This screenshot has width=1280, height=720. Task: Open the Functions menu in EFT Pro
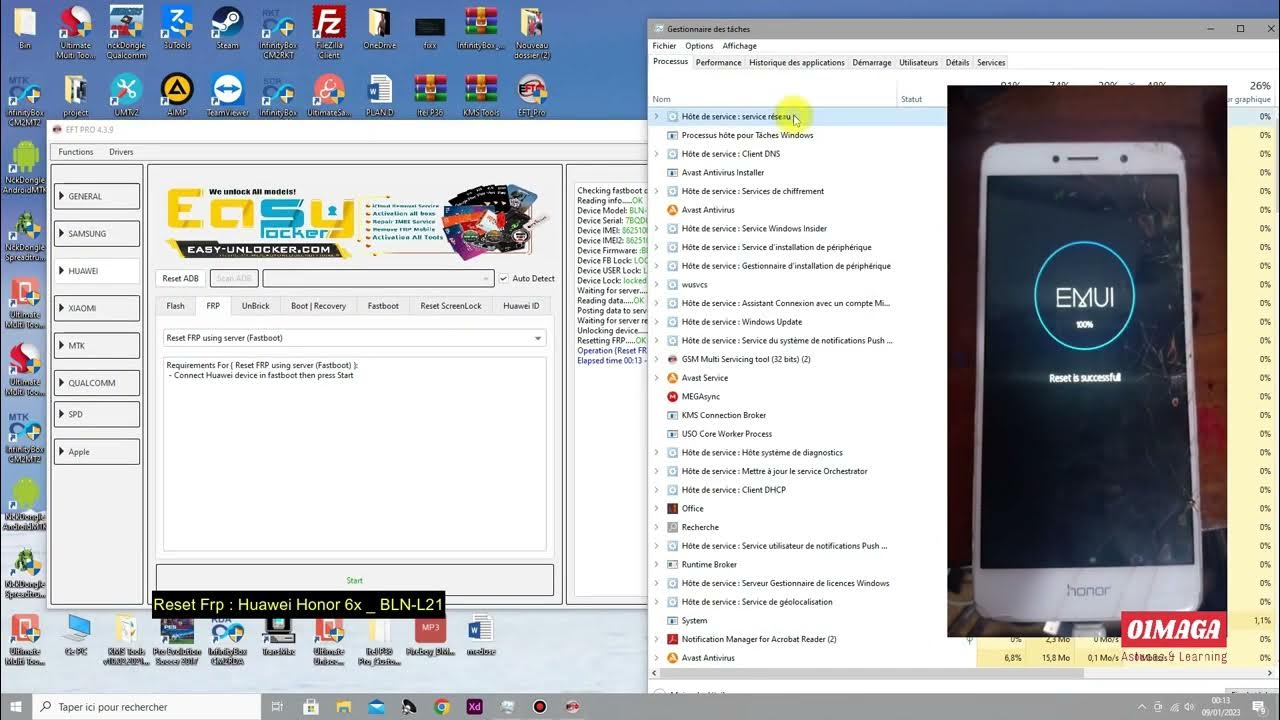click(76, 152)
